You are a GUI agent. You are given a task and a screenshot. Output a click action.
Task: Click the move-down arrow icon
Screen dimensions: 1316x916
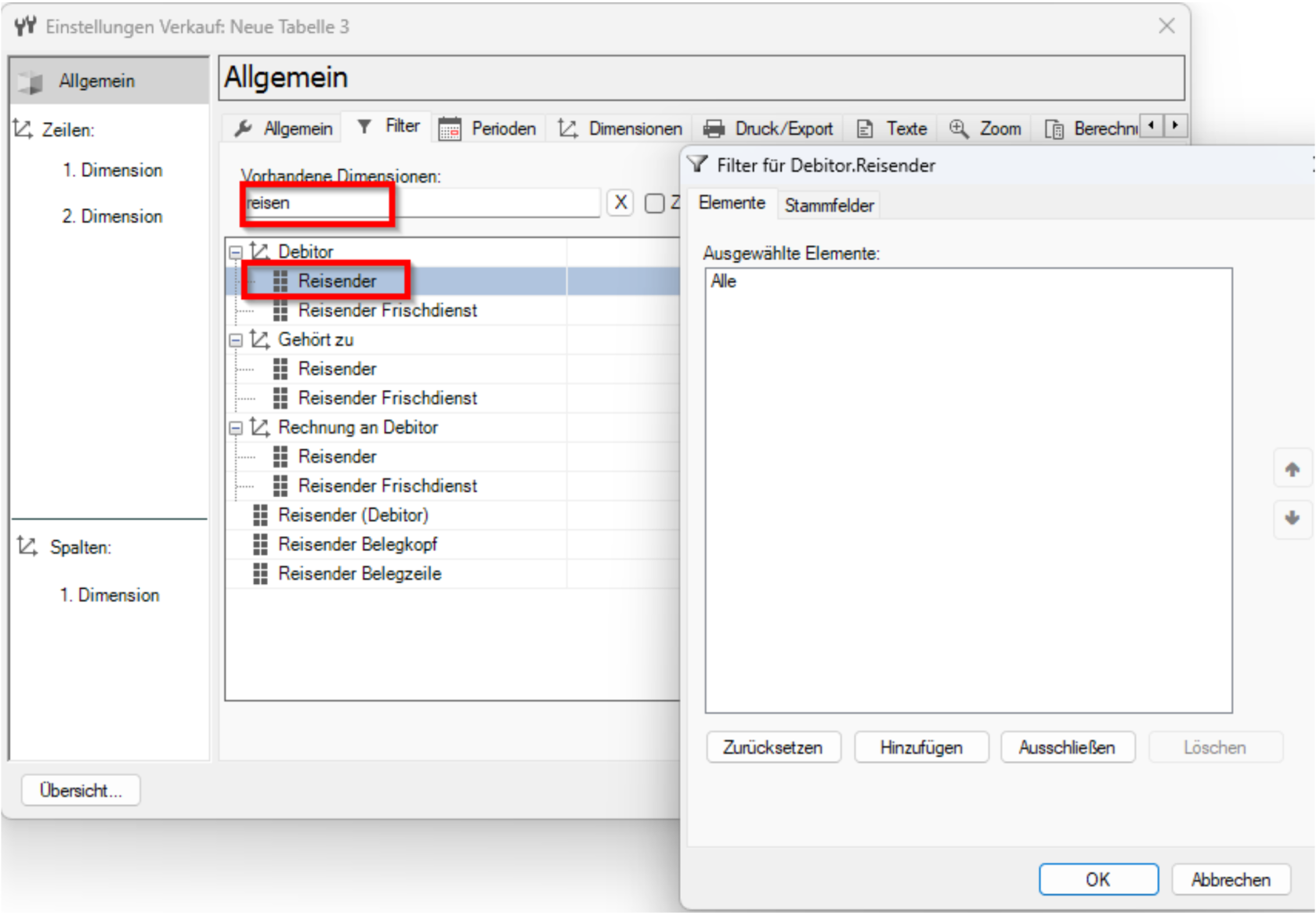(x=1292, y=518)
